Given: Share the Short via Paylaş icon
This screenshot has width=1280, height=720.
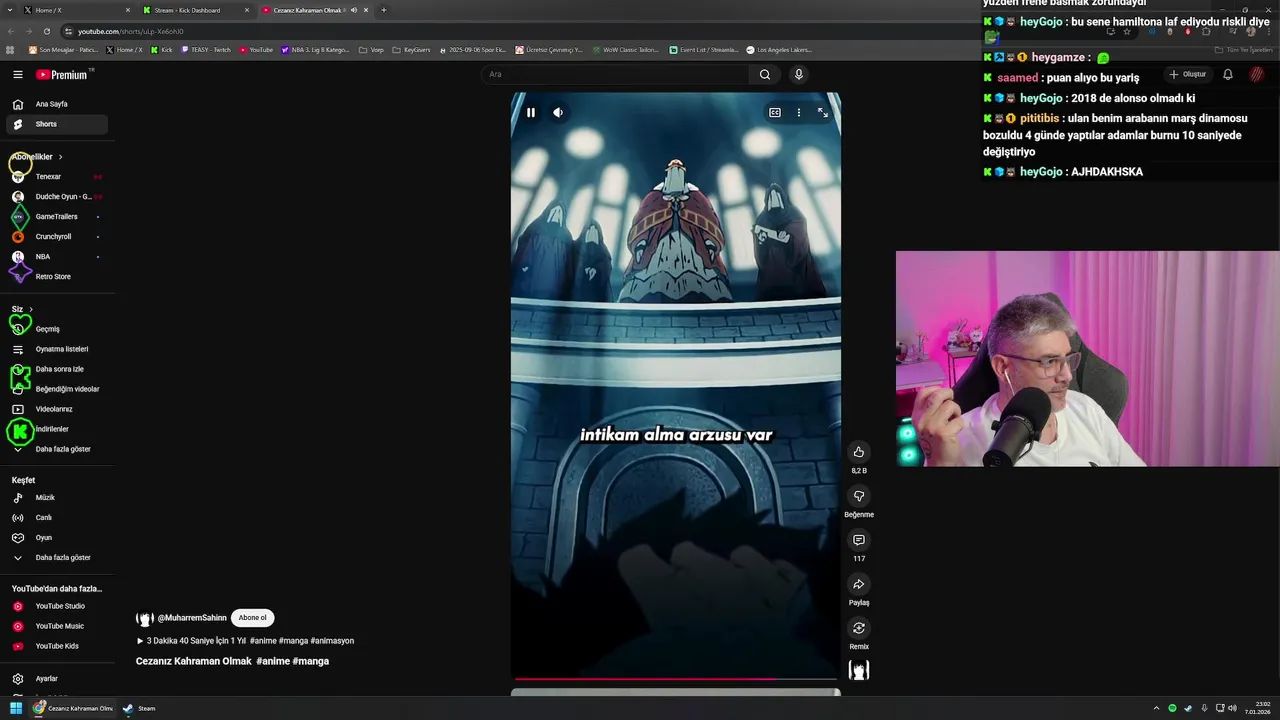Looking at the screenshot, I should [x=859, y=584].
